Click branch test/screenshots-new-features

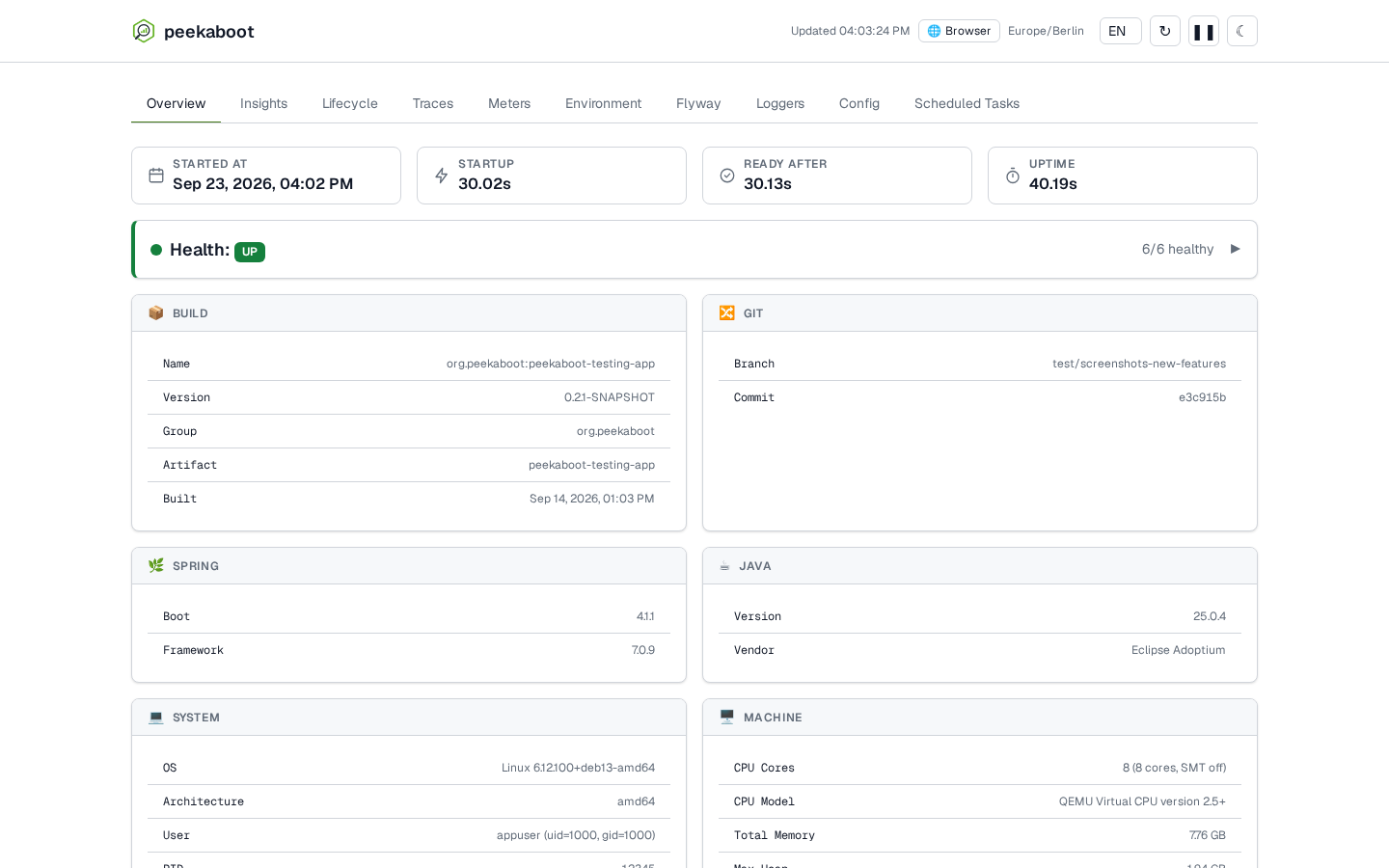coord(1139,364)
